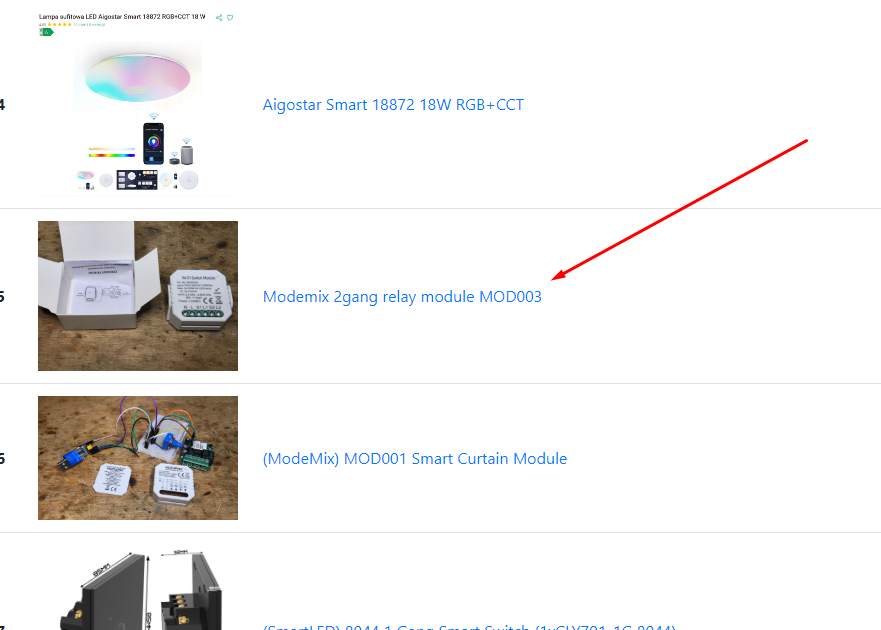This screenshot has width=881, height=630.
Task: Click the share icon beside the lamp title
Action: point(219,17)
